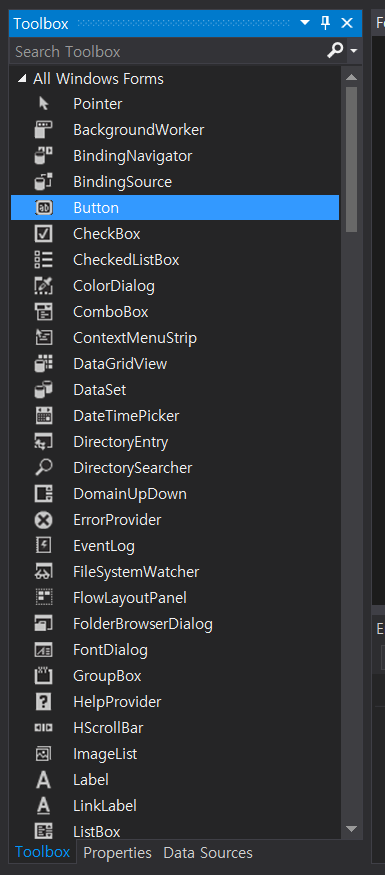
Task: Click the toolbox list scrollbar thumb
Action: pos(351,159)
